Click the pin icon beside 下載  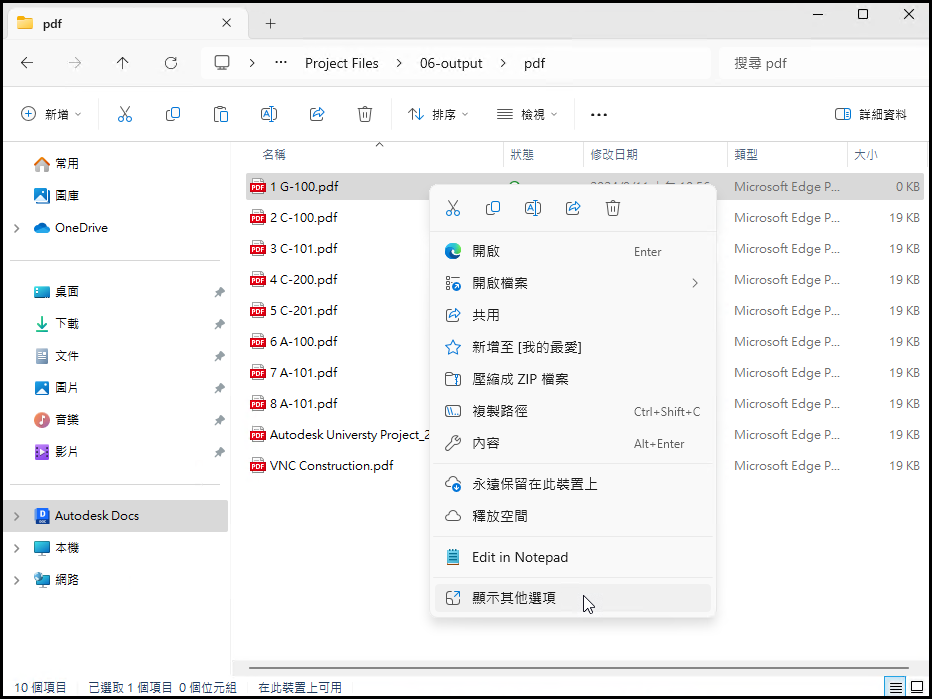click(x=219, y=324)
